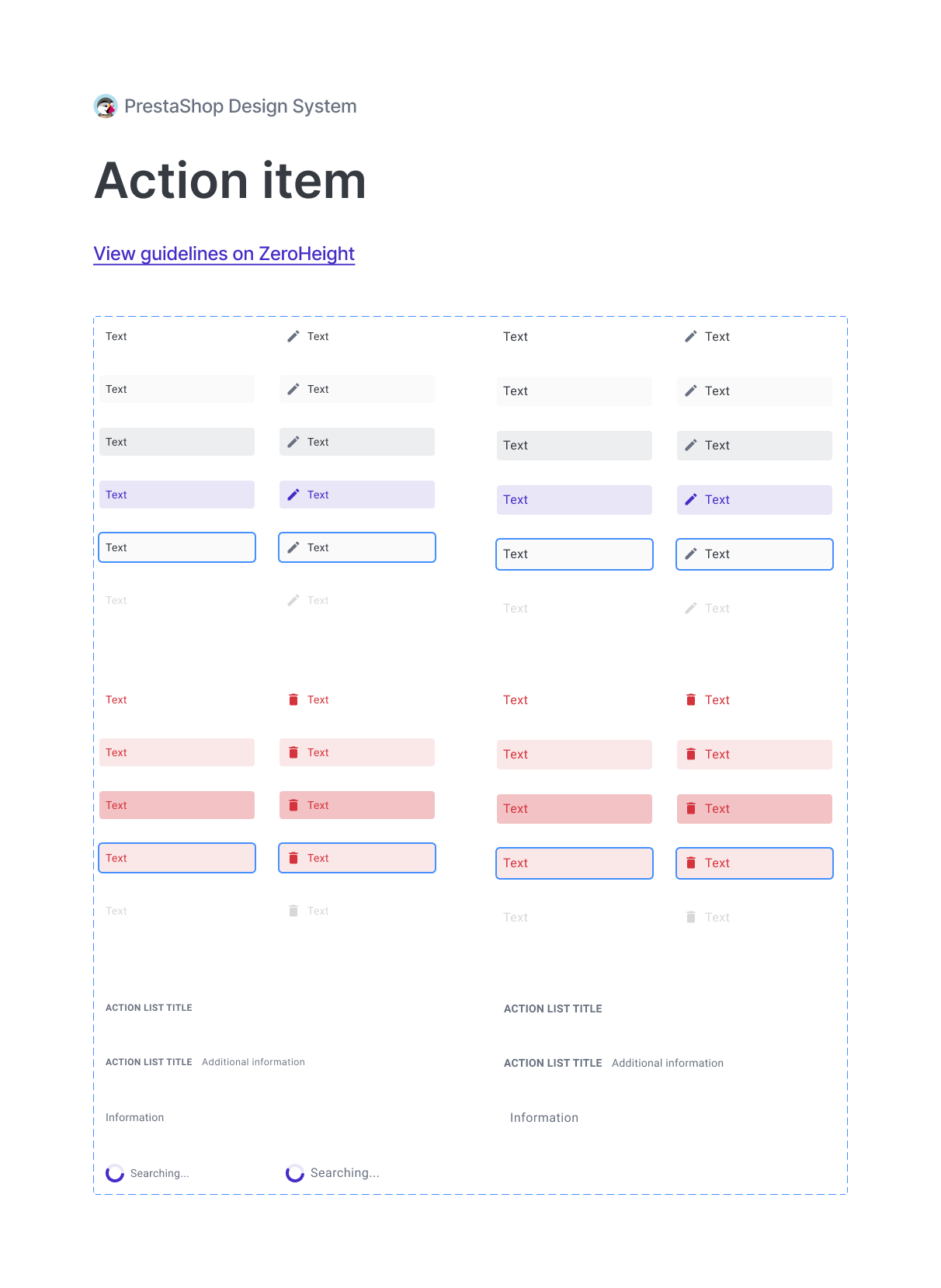Click the smaller purple pencil edit icon

coord(293,495)
